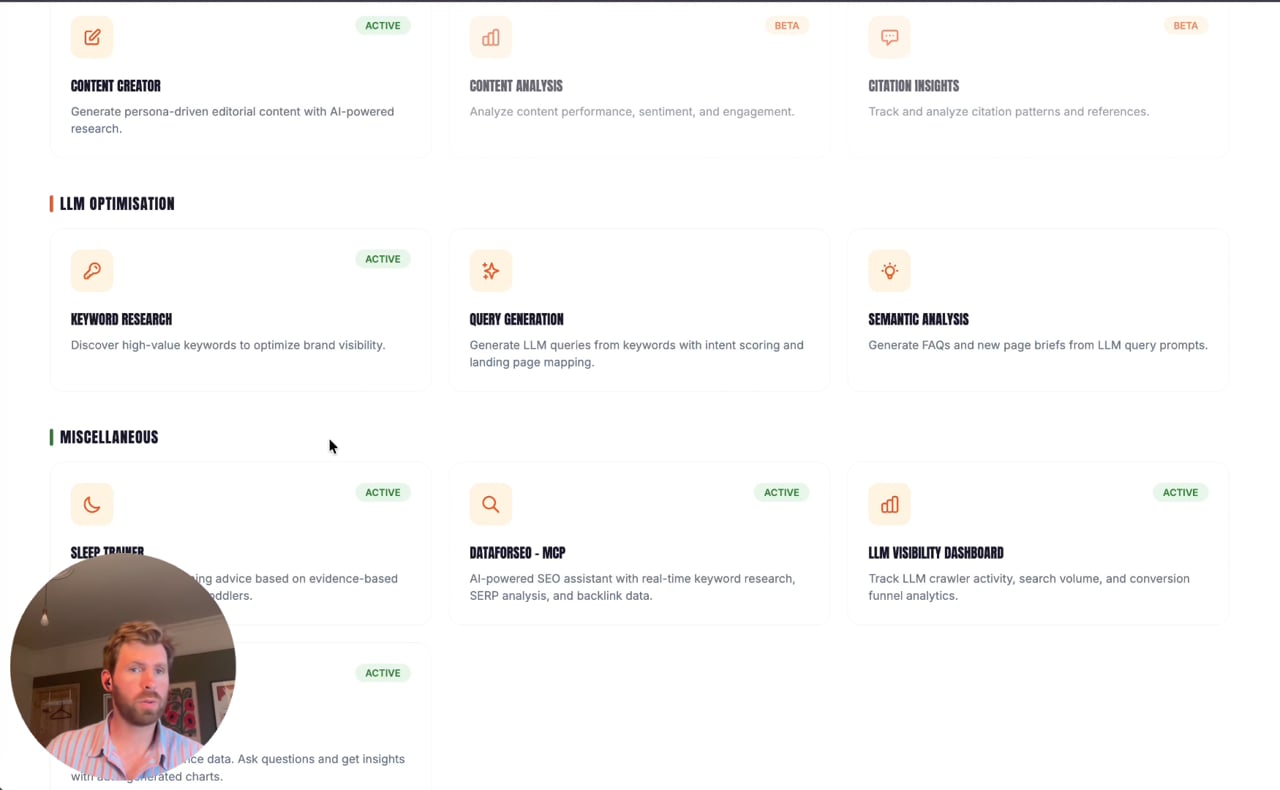Click ACTIVE badge on Keyword Research card
This screenshot has height=790, width=1280.
pyautogui.click(x=383, y=259)
